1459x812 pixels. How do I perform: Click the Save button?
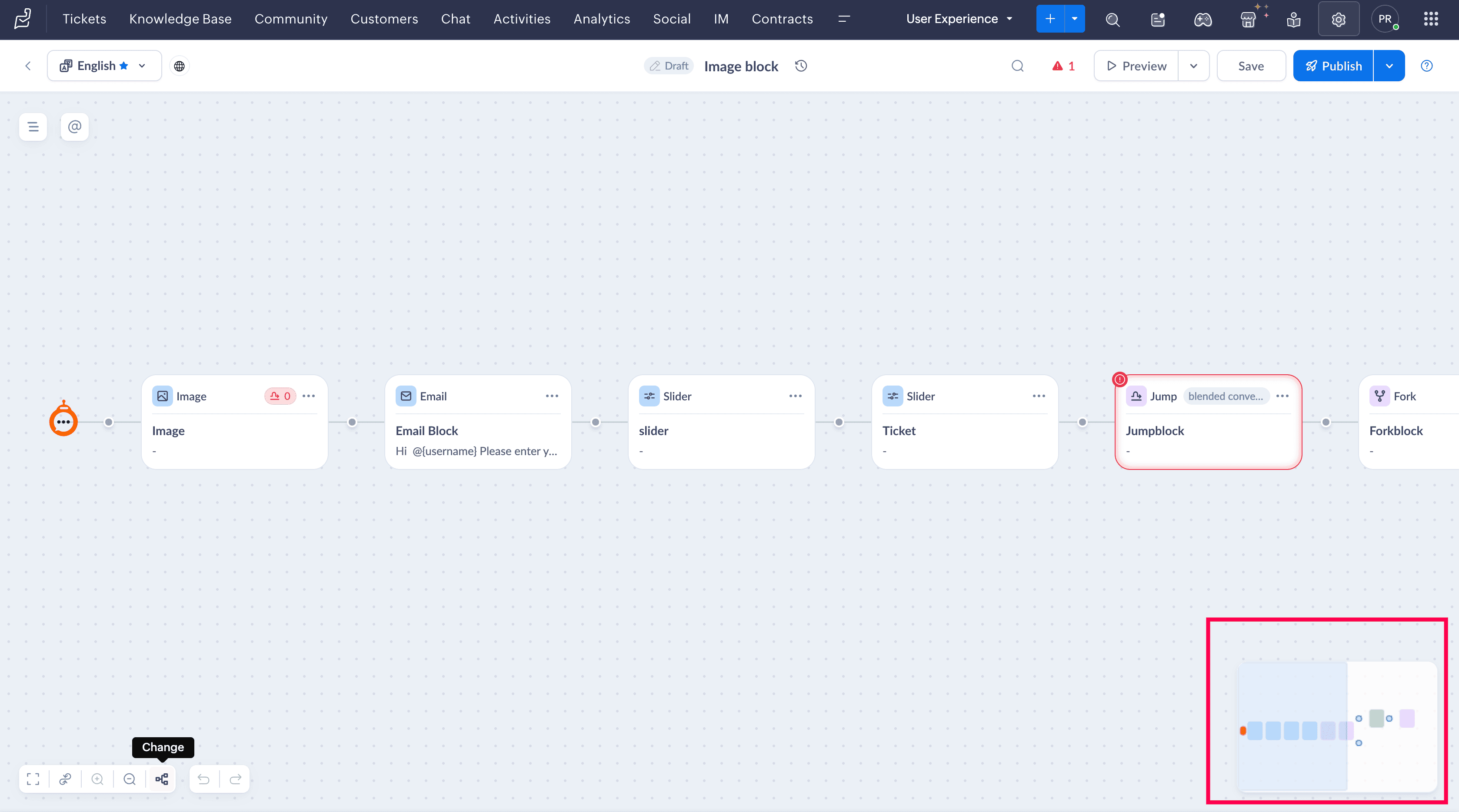click(1251, 66)
